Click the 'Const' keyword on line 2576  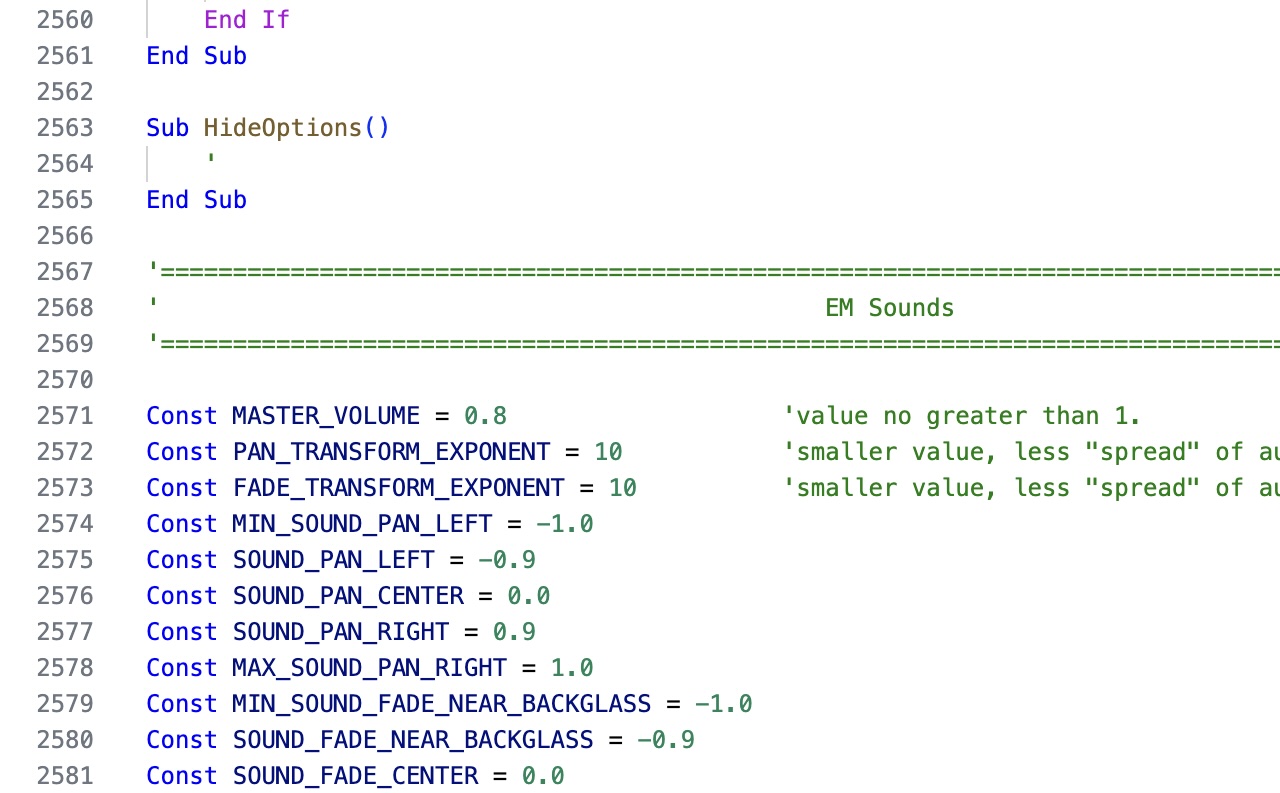[181, 596]
